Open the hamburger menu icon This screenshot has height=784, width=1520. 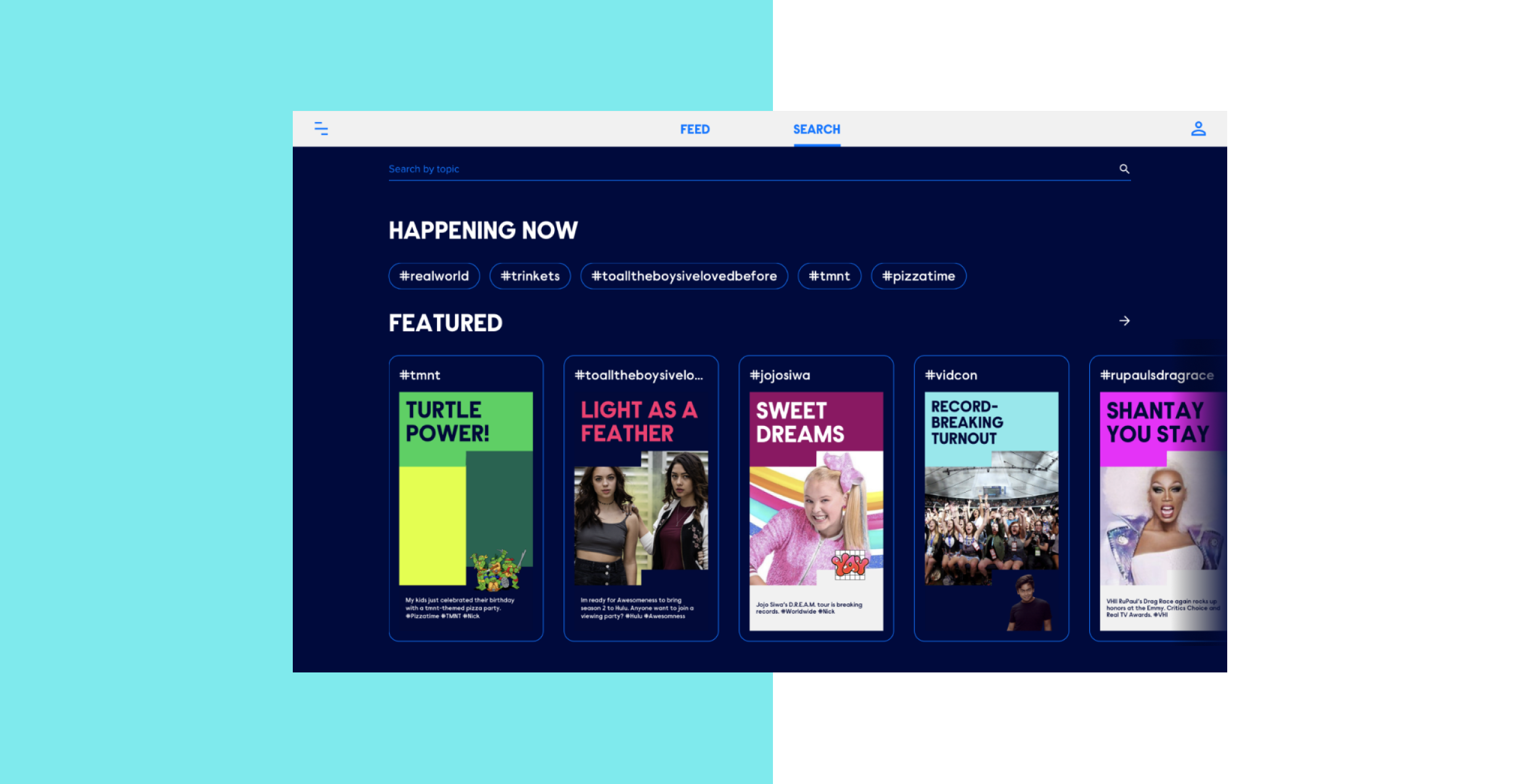point(321,129)
